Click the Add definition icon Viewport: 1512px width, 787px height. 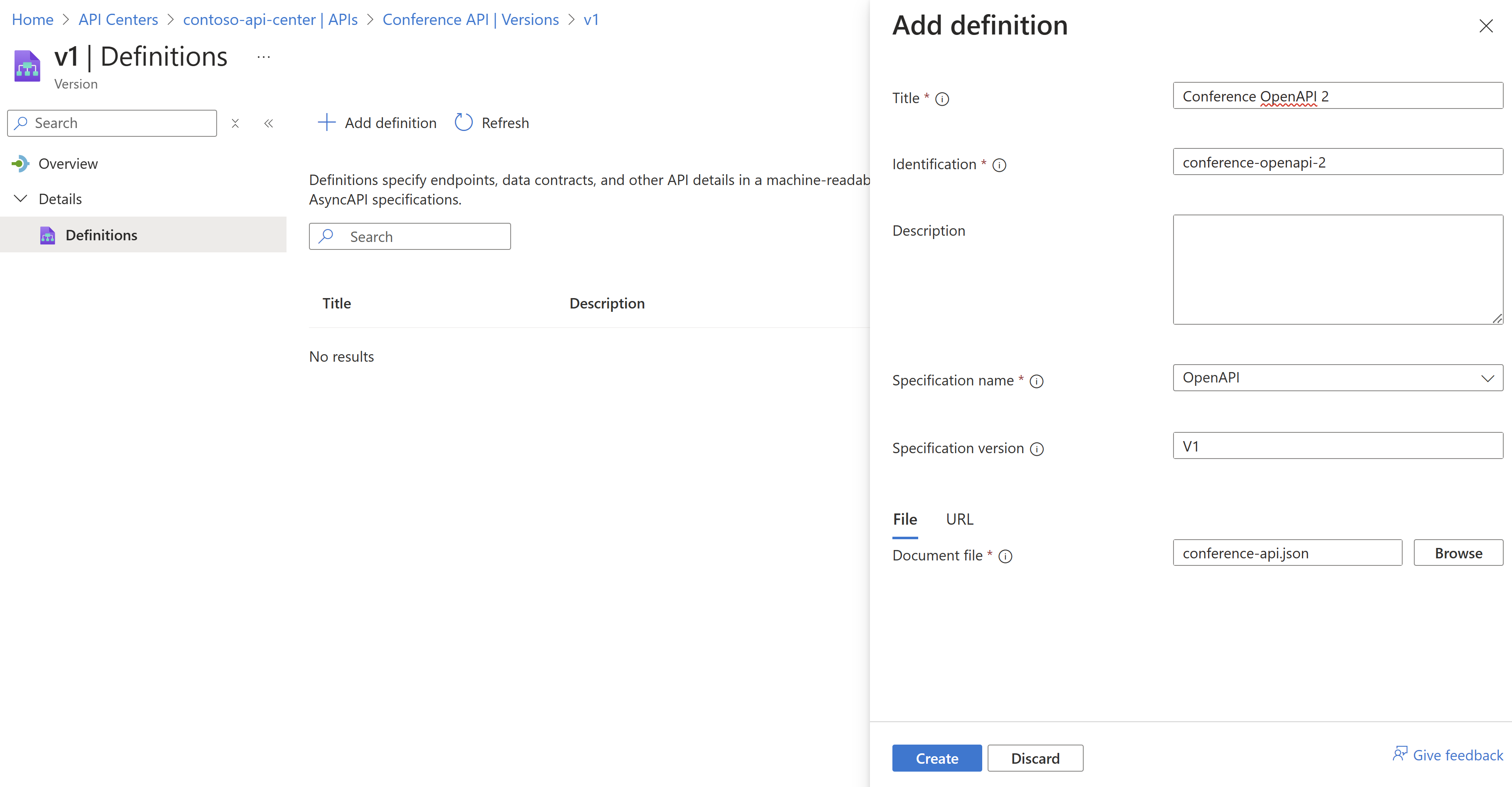326,122
